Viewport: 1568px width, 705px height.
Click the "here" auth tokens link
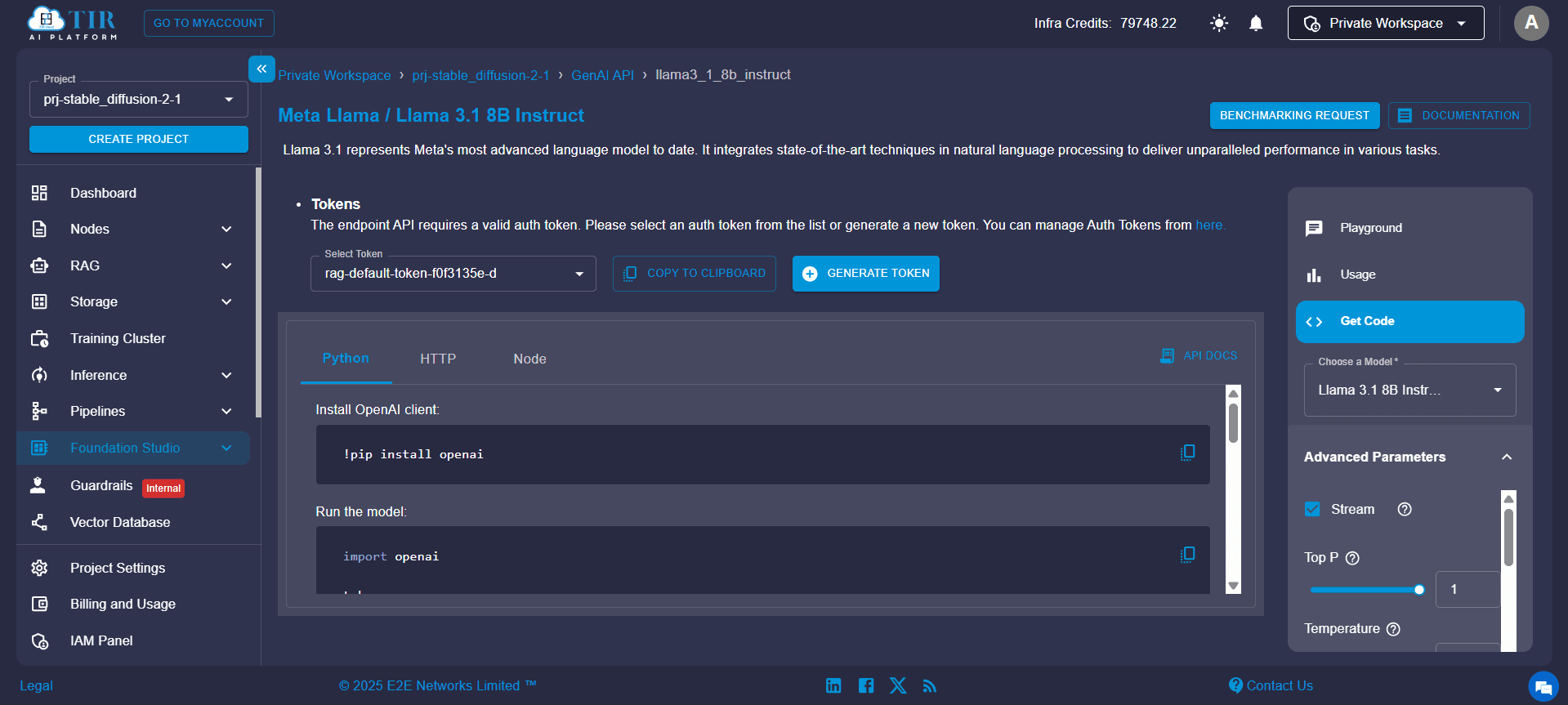point(1208,225)
